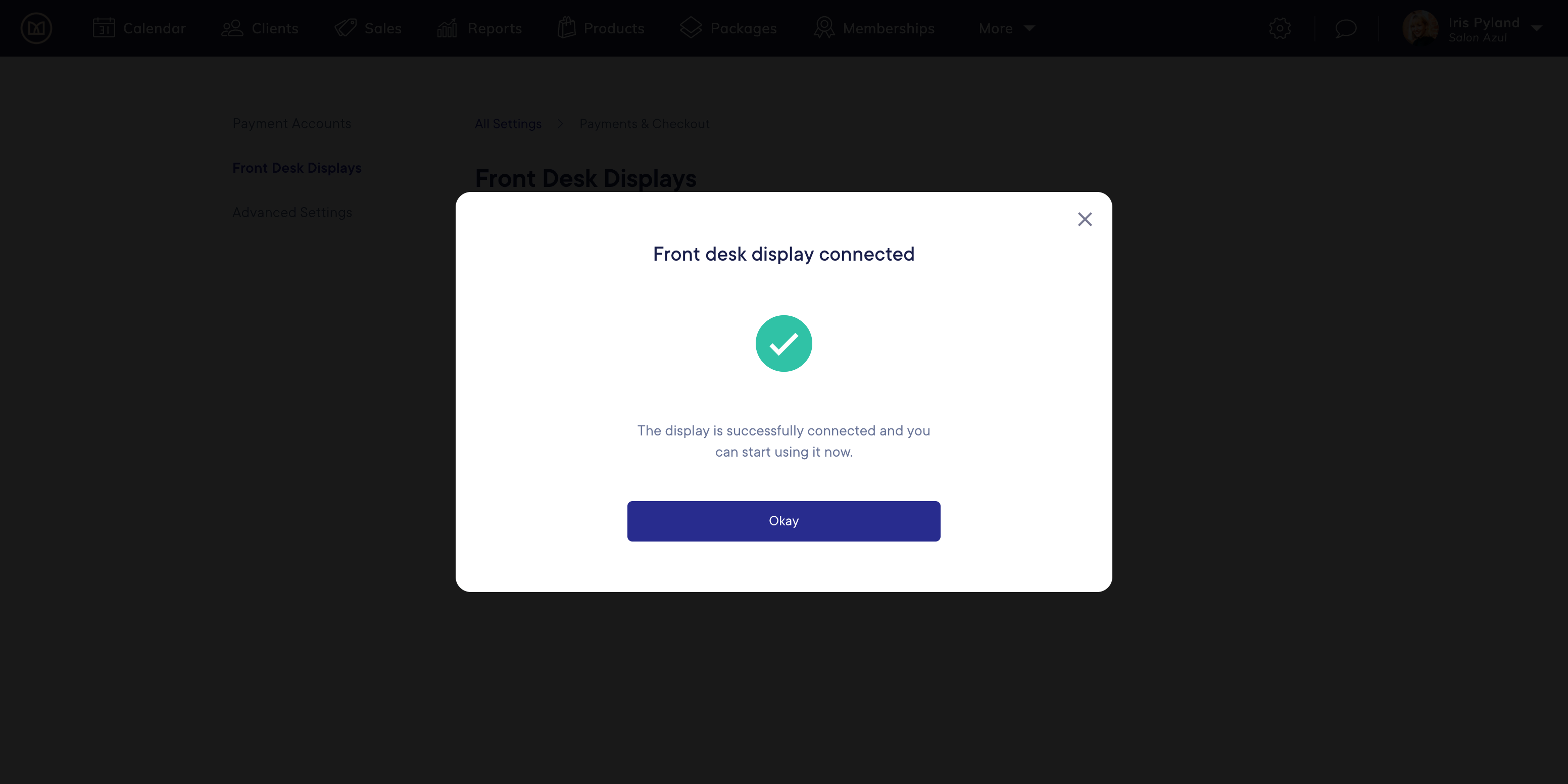Screen dimensions: 1568x784
Task: Dismiss the connected display dialog
Action: (x=1085, y=219)
